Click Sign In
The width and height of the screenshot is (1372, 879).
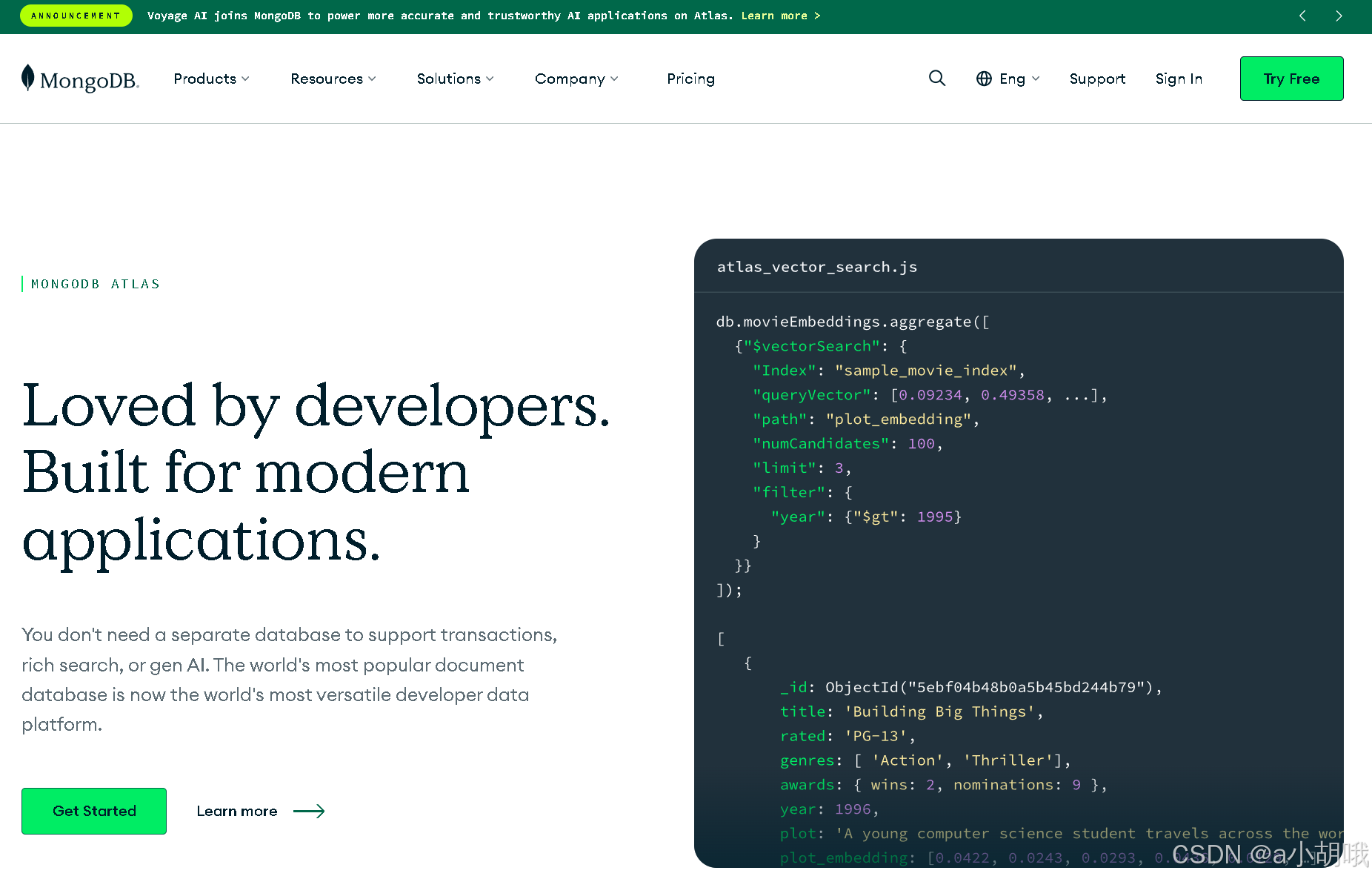[x=1179, y=79]
